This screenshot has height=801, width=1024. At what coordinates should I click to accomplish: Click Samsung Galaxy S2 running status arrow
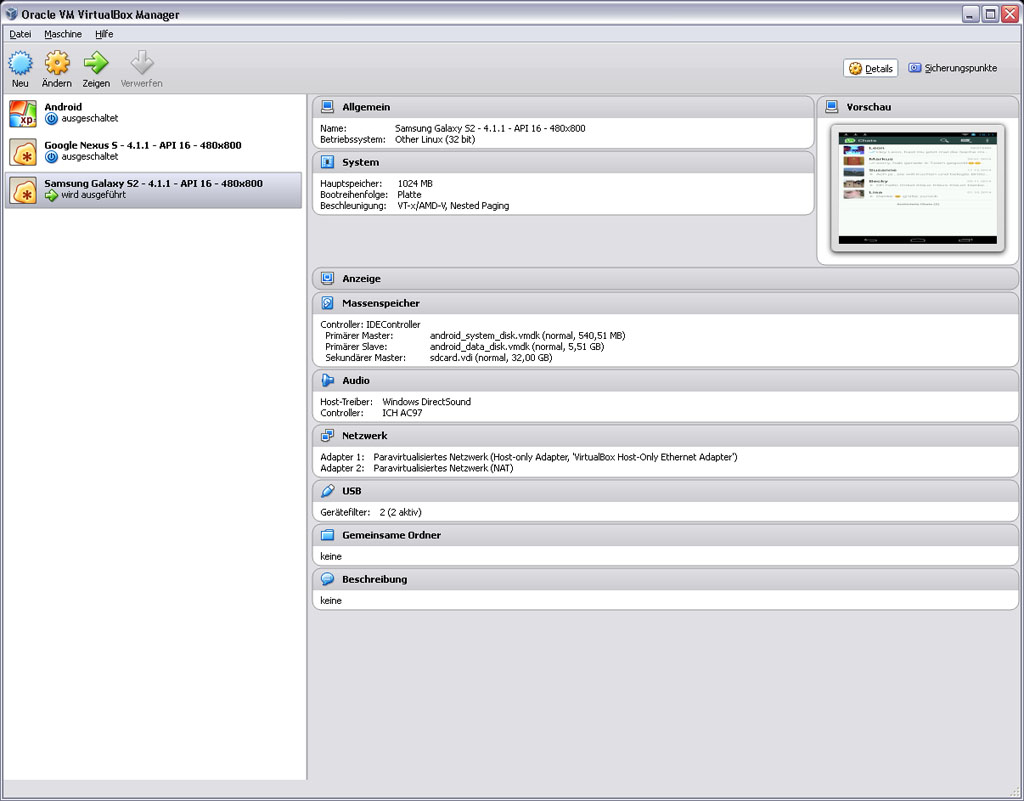pos(51,195)
